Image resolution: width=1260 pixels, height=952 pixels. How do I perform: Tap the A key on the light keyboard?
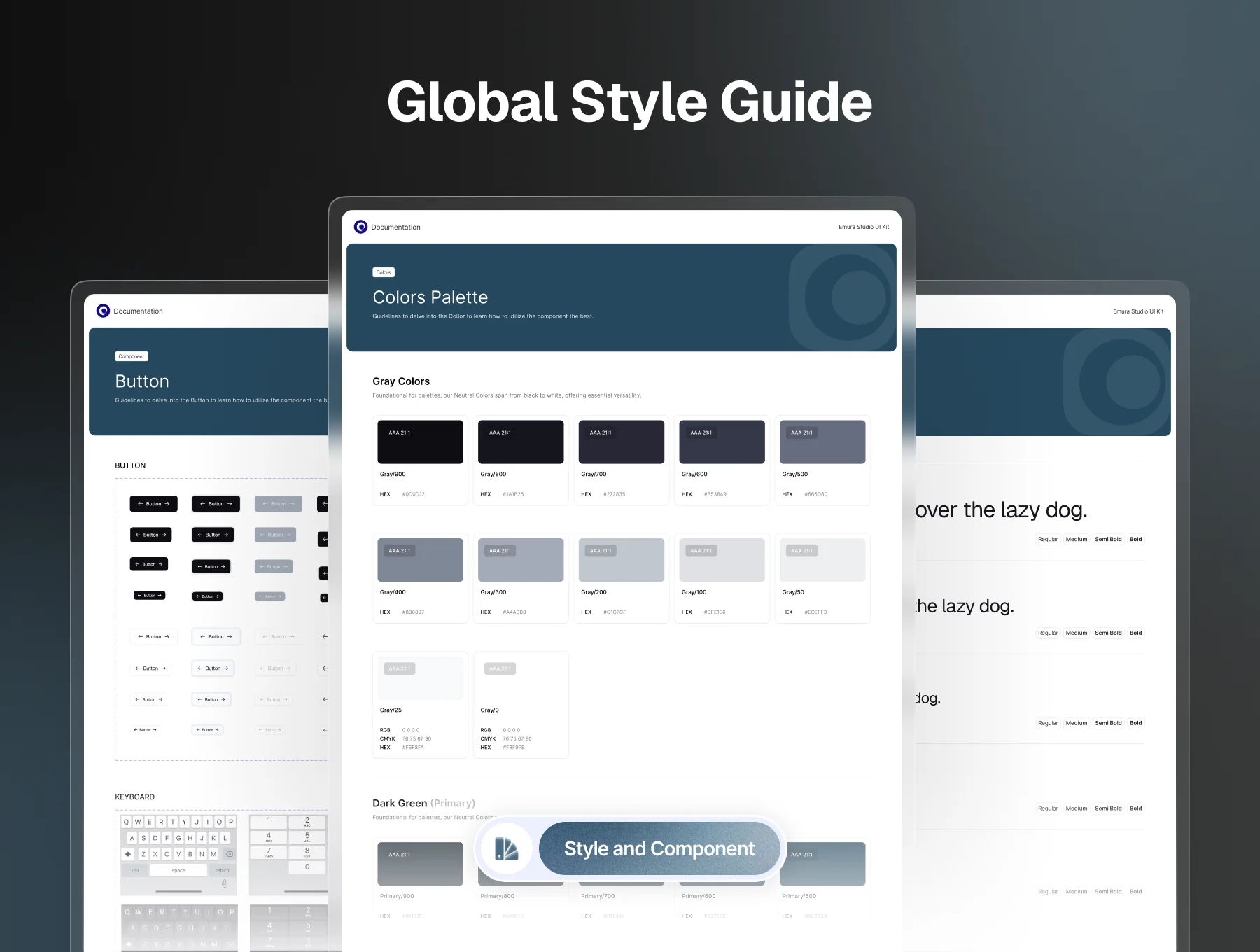pyautogui.click(x=132, y=838)
